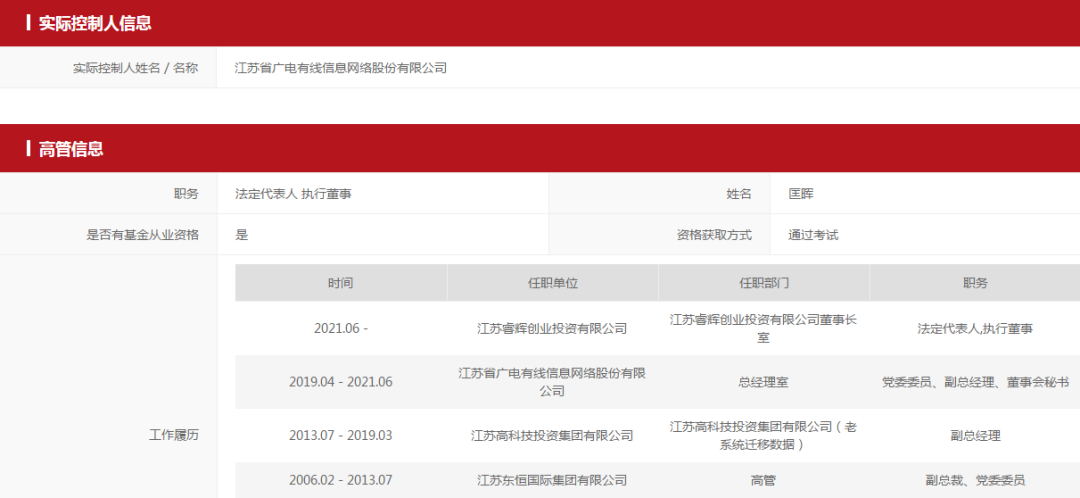Screen dimensions: 1080x498
Task: Select the period 2021.06 -
Action: coord(341,329)
